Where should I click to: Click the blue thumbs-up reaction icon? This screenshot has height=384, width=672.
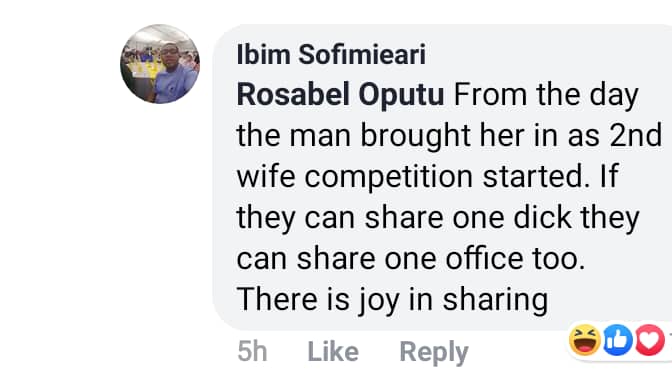(618, 340)
